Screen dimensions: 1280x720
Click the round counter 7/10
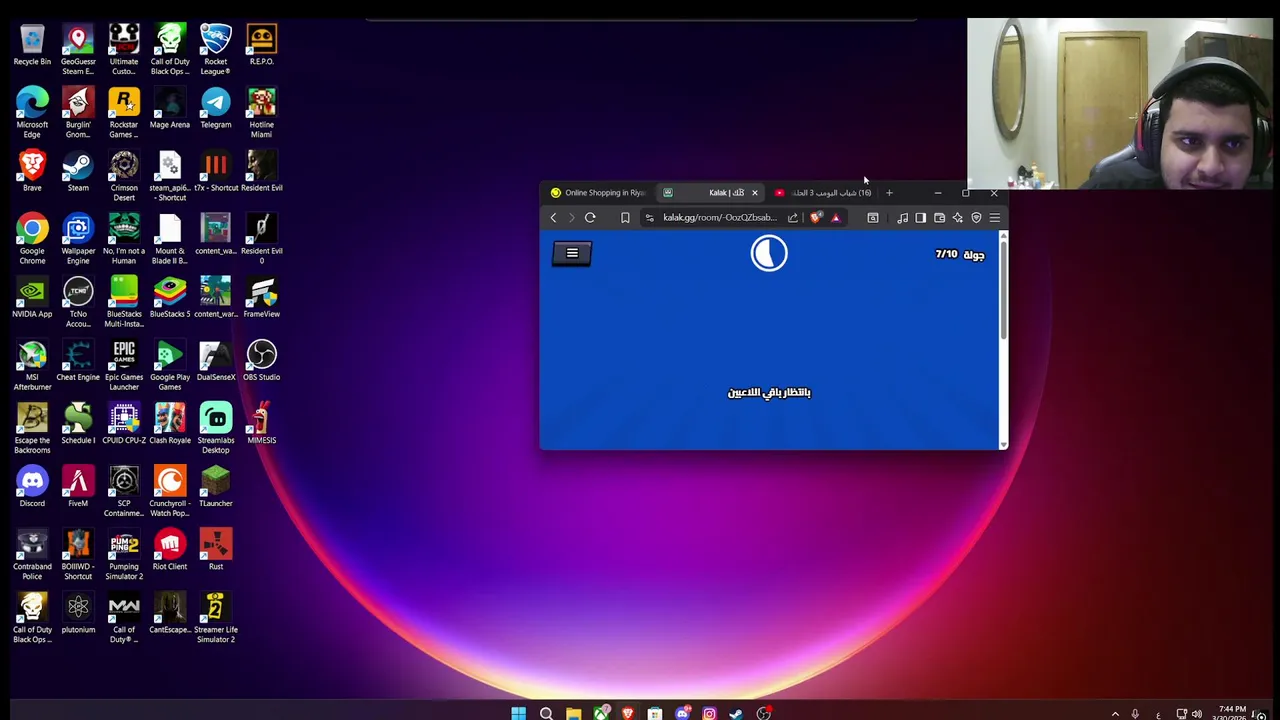(960, 255)
